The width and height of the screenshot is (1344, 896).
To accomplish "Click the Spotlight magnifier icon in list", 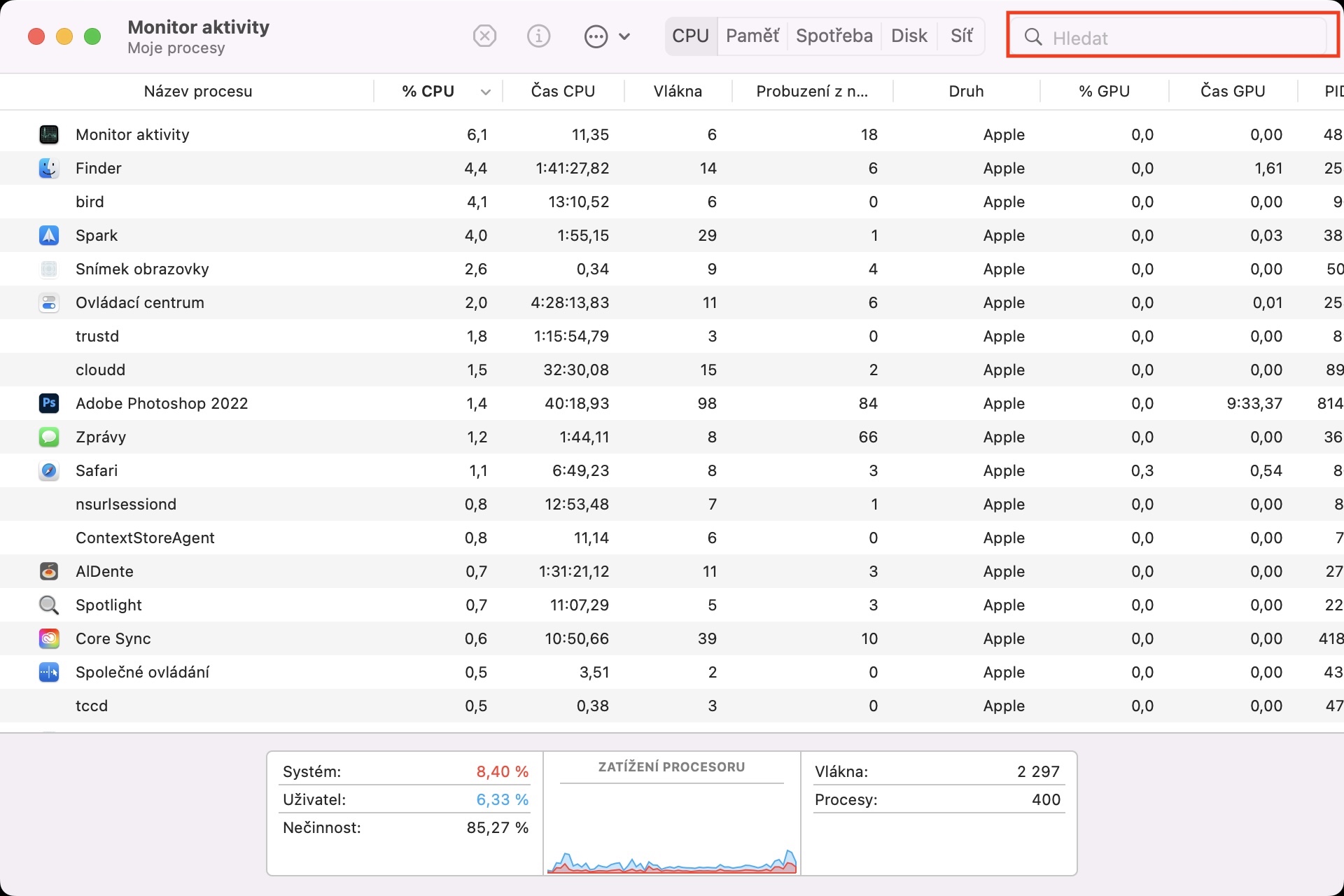I will pos(48,605).
